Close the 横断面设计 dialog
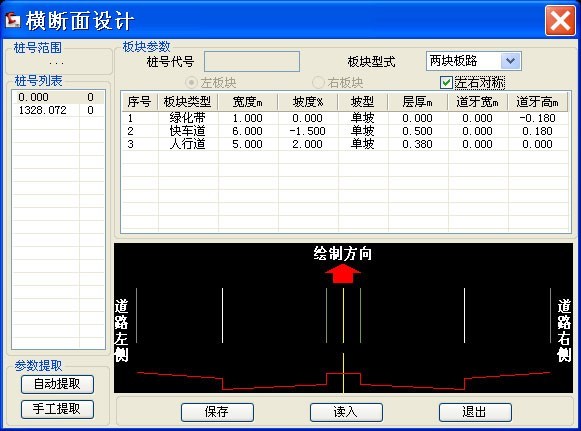 click(x=560, y=21)
